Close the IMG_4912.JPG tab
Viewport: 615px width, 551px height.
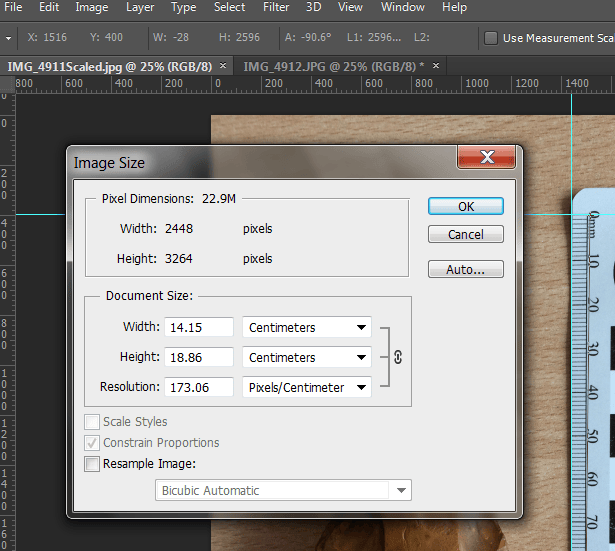[436, 65]
